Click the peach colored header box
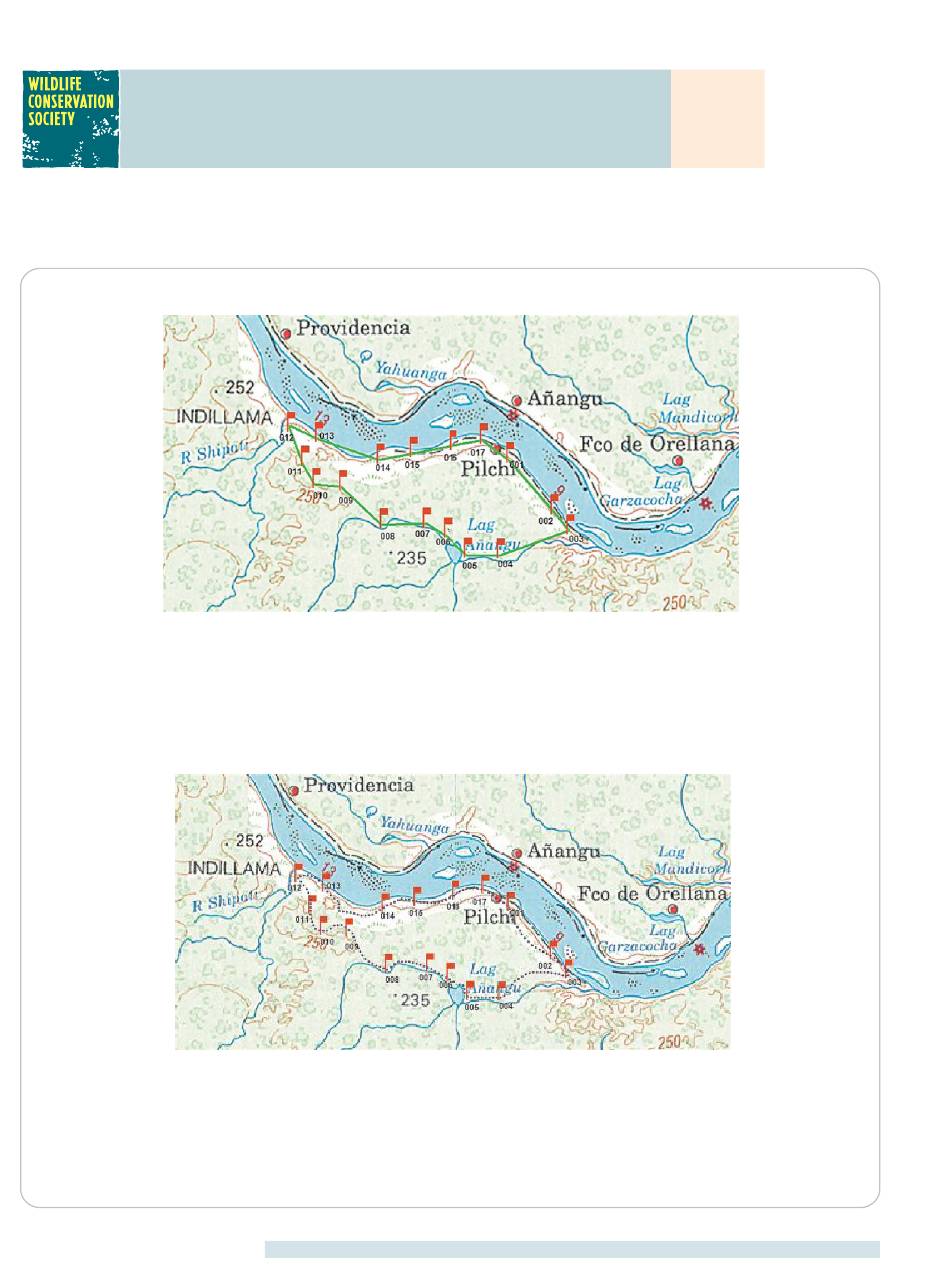Screen dimensions: 950x1269 pos(718,119)
